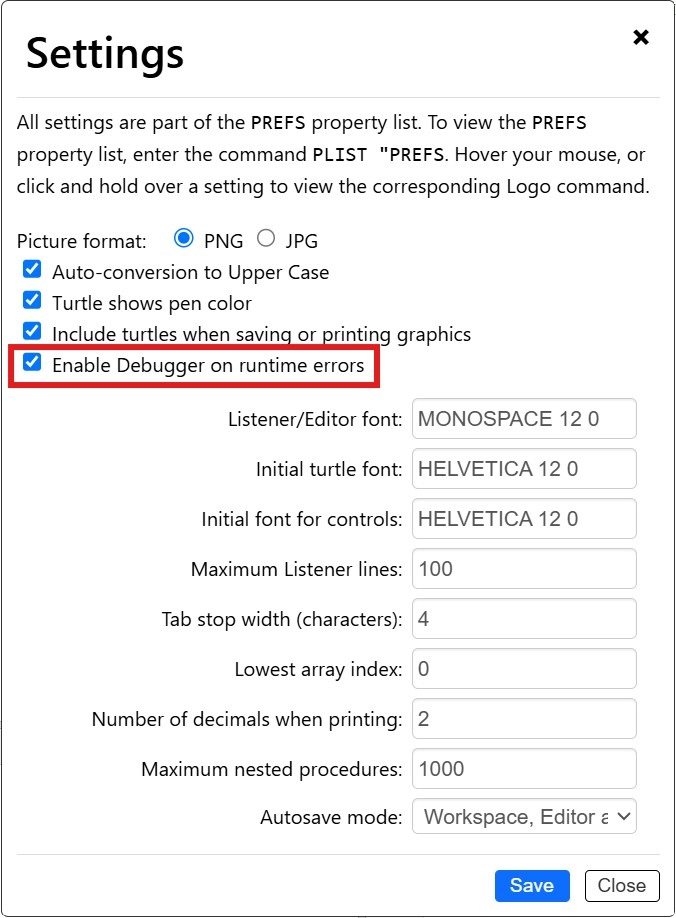This screenshot has width=676, height=918.
Task: Click the Tab stop width field
Action: (x=524, y=619)
